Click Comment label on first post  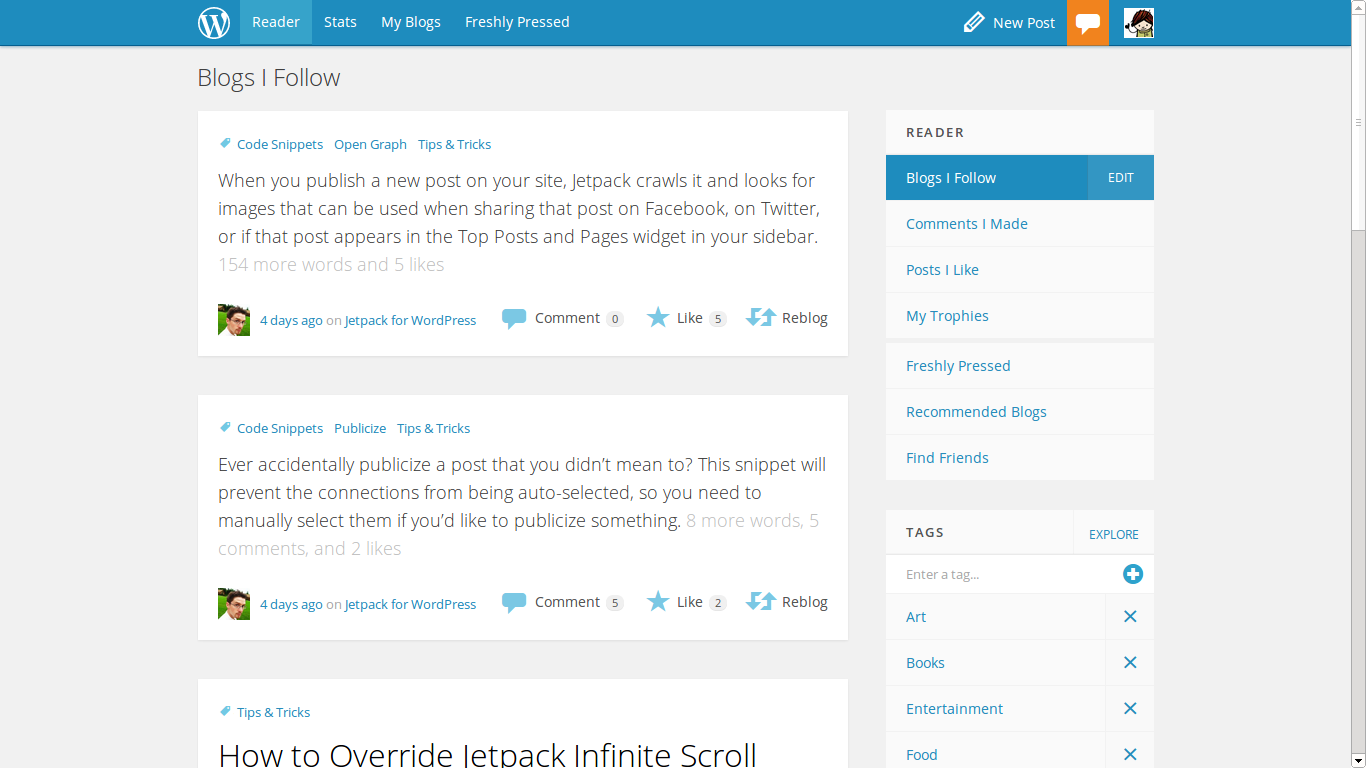[x=567, y=318]
